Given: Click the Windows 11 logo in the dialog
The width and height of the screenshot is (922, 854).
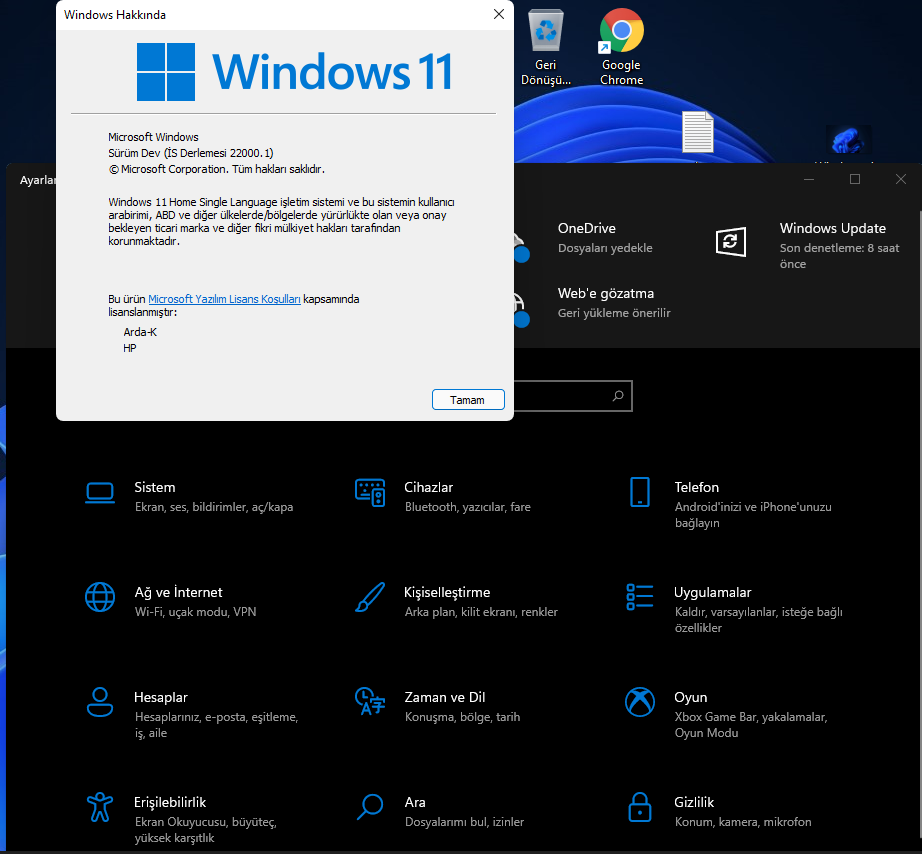Looking at the screenshot, I should 295,72.
